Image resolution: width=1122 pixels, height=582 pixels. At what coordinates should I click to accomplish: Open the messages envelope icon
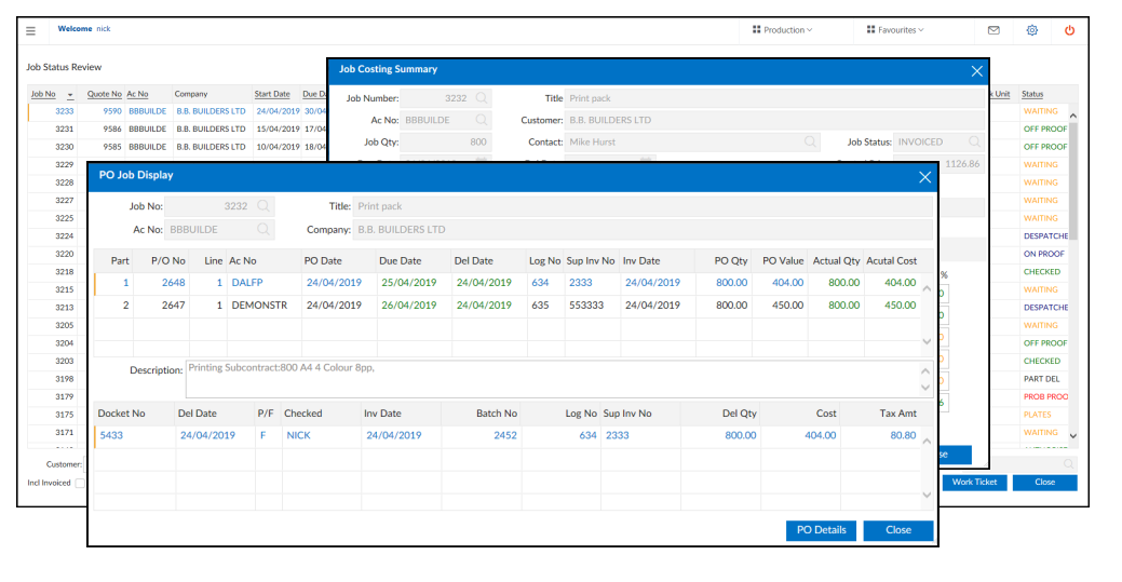(x=994, y=30)
